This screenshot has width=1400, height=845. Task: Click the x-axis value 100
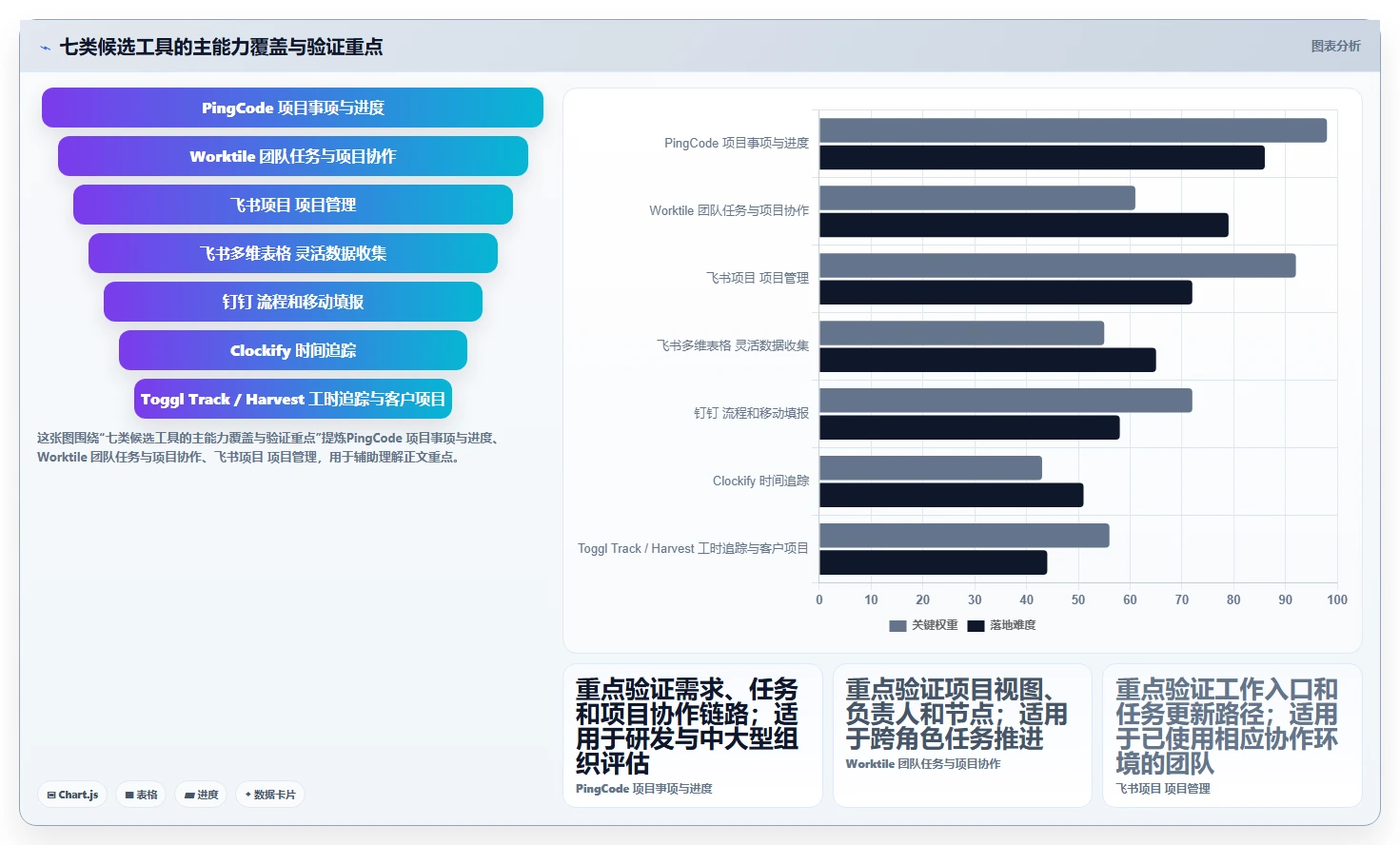(x=1337, y=600)
